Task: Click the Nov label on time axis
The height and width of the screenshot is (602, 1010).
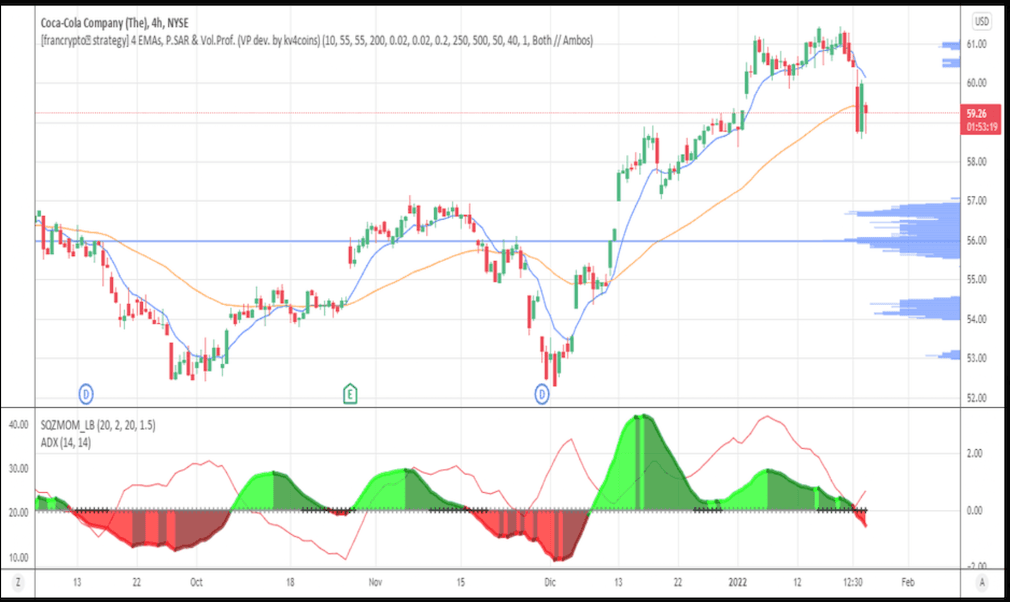Action: point(375,582)
